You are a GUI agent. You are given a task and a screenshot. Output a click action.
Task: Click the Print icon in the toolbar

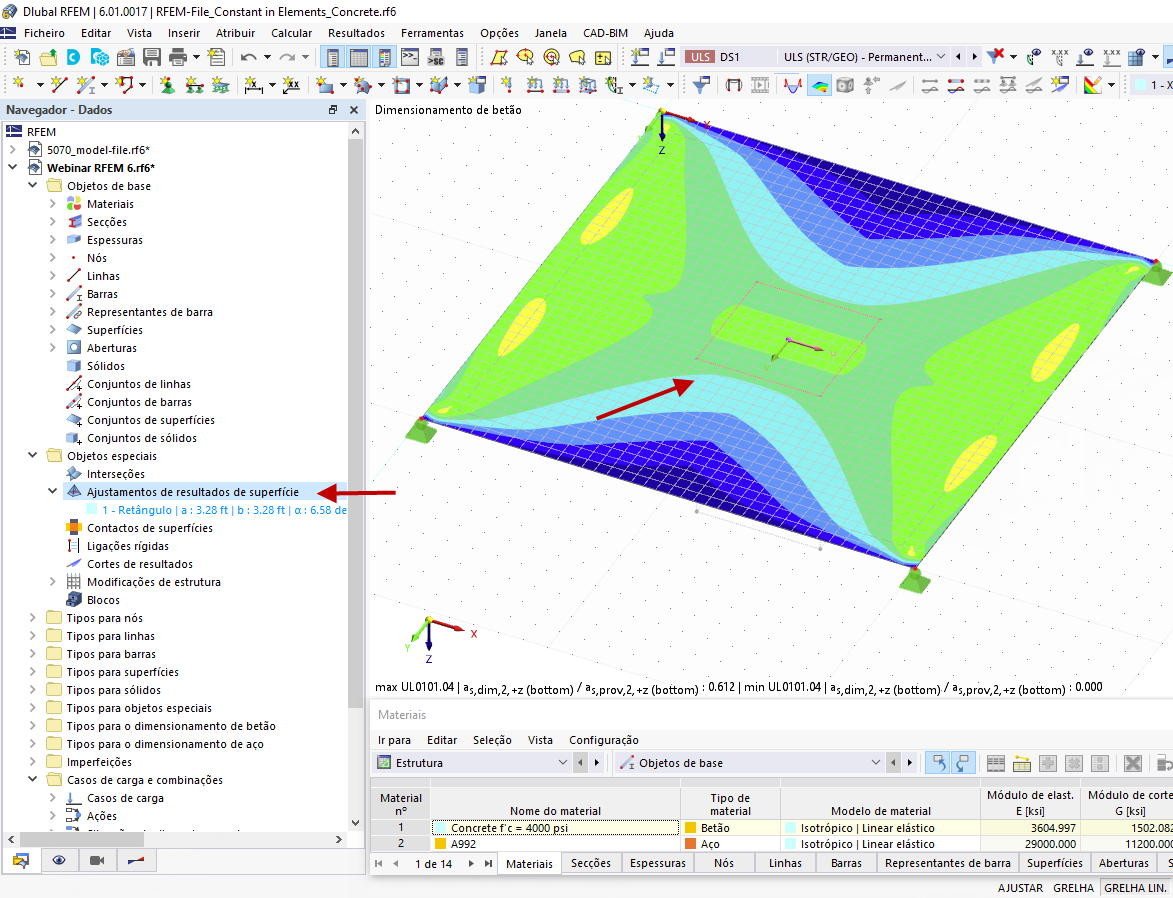pyautogui.click(x=178, y=57)
